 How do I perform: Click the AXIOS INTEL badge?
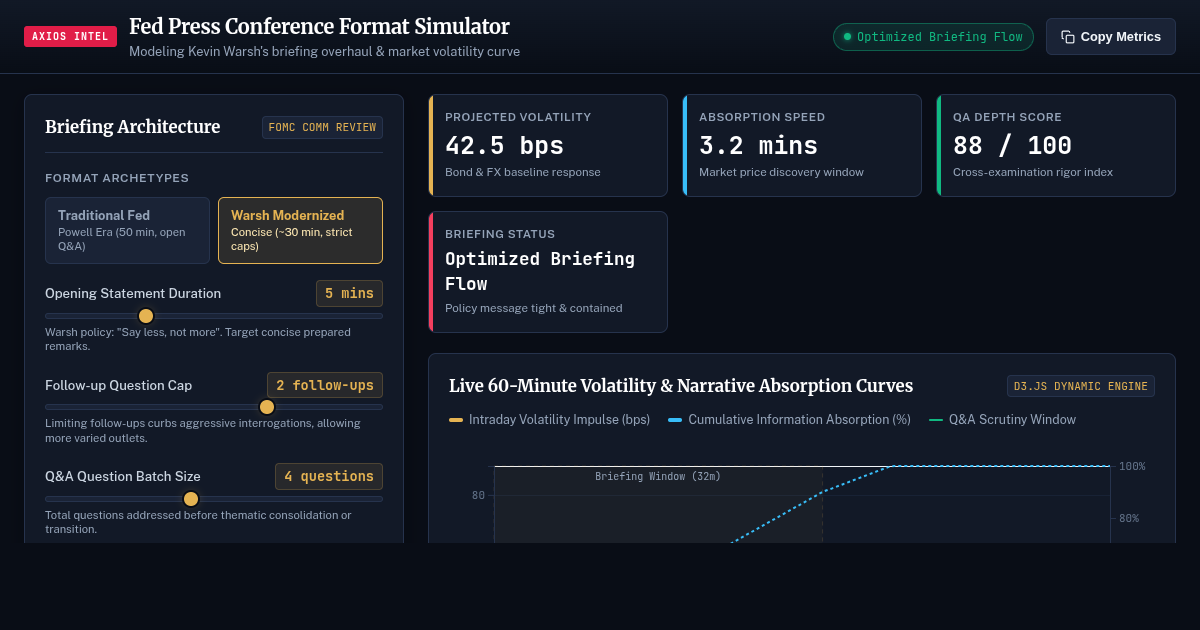point(70,37)
